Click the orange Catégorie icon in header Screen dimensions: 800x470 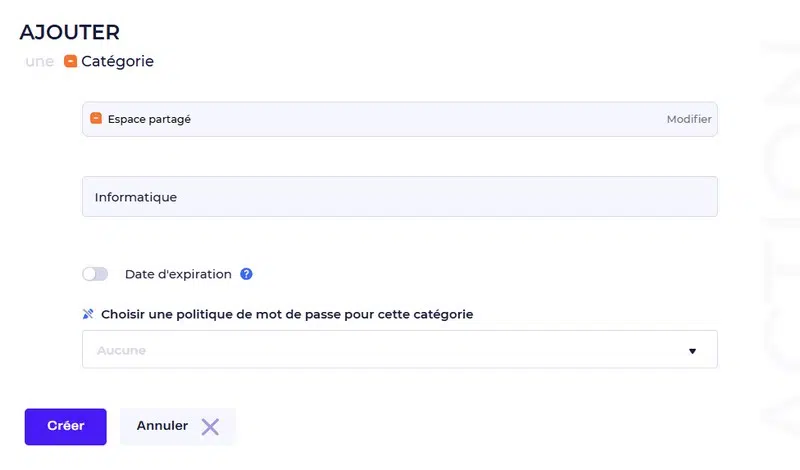pos(70,61)
